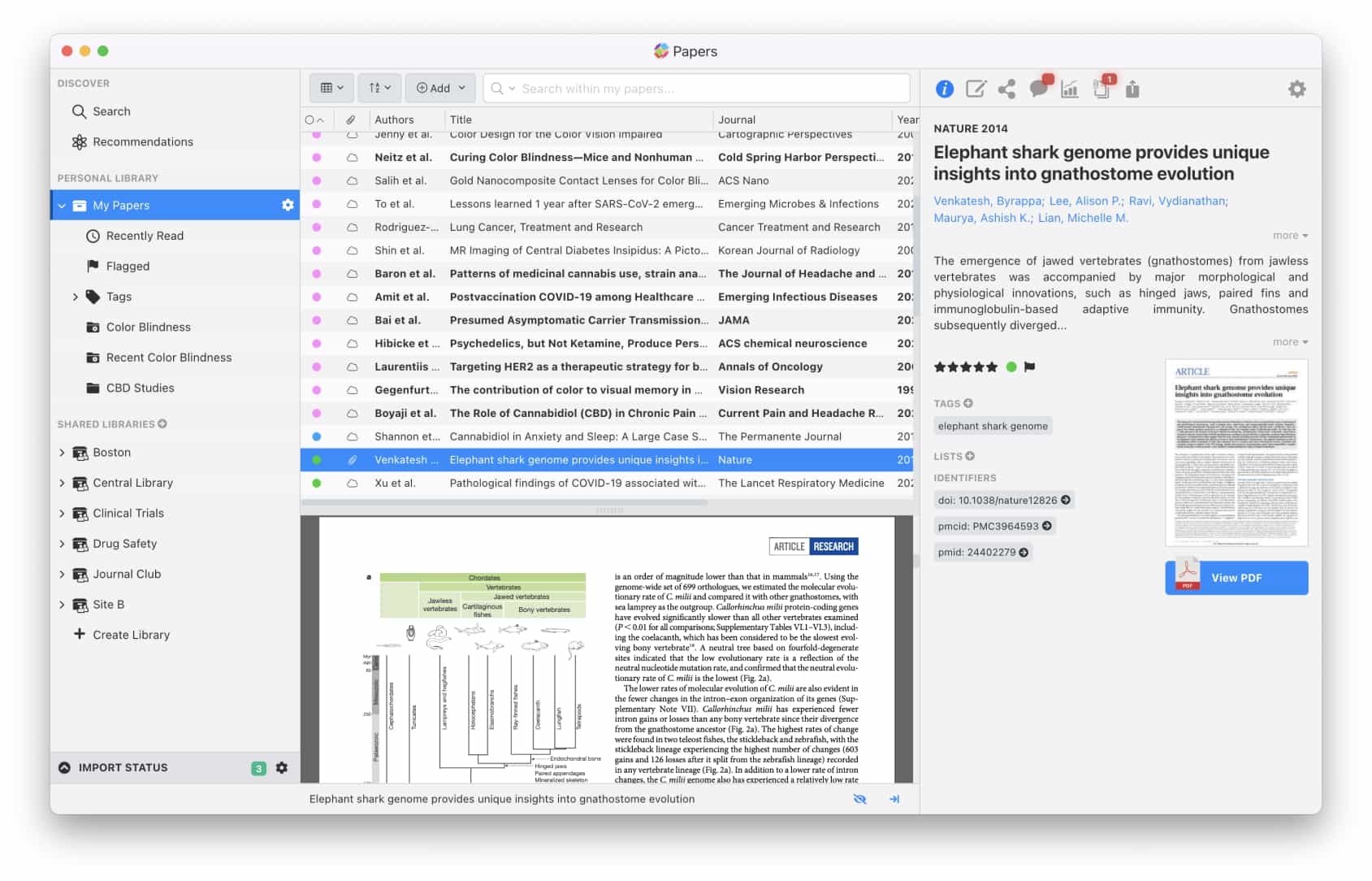Open My Papers library settings gear
Viewport: 1372px width, 881px height.
288,205
